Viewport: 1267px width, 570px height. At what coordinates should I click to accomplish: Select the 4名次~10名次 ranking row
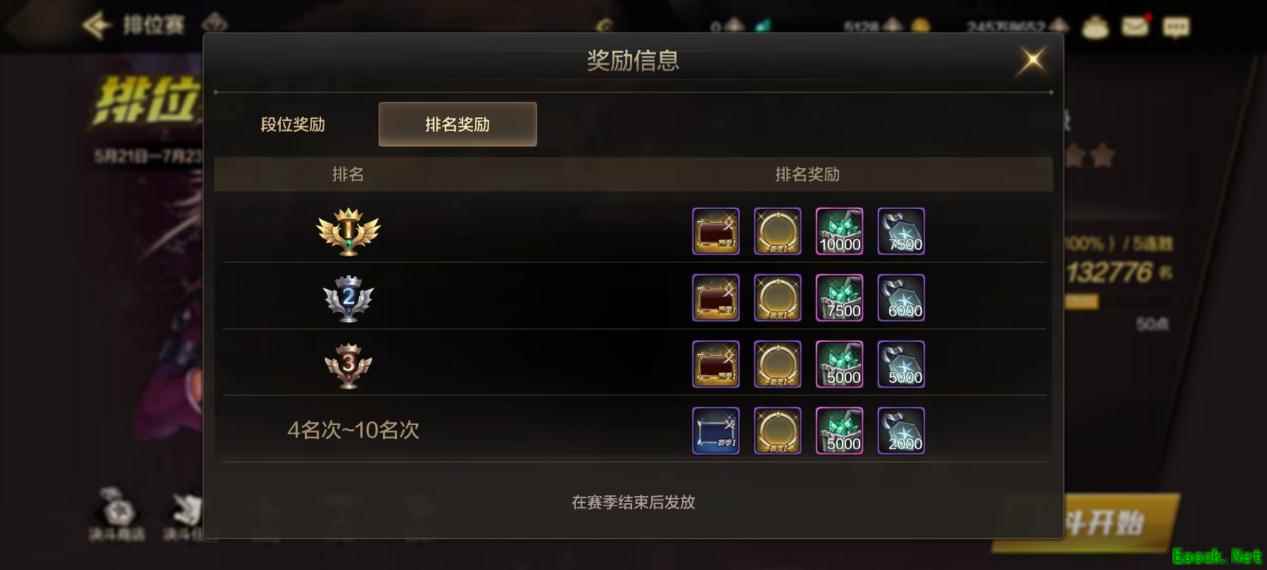pyautogui.click(x=632, y=430)
